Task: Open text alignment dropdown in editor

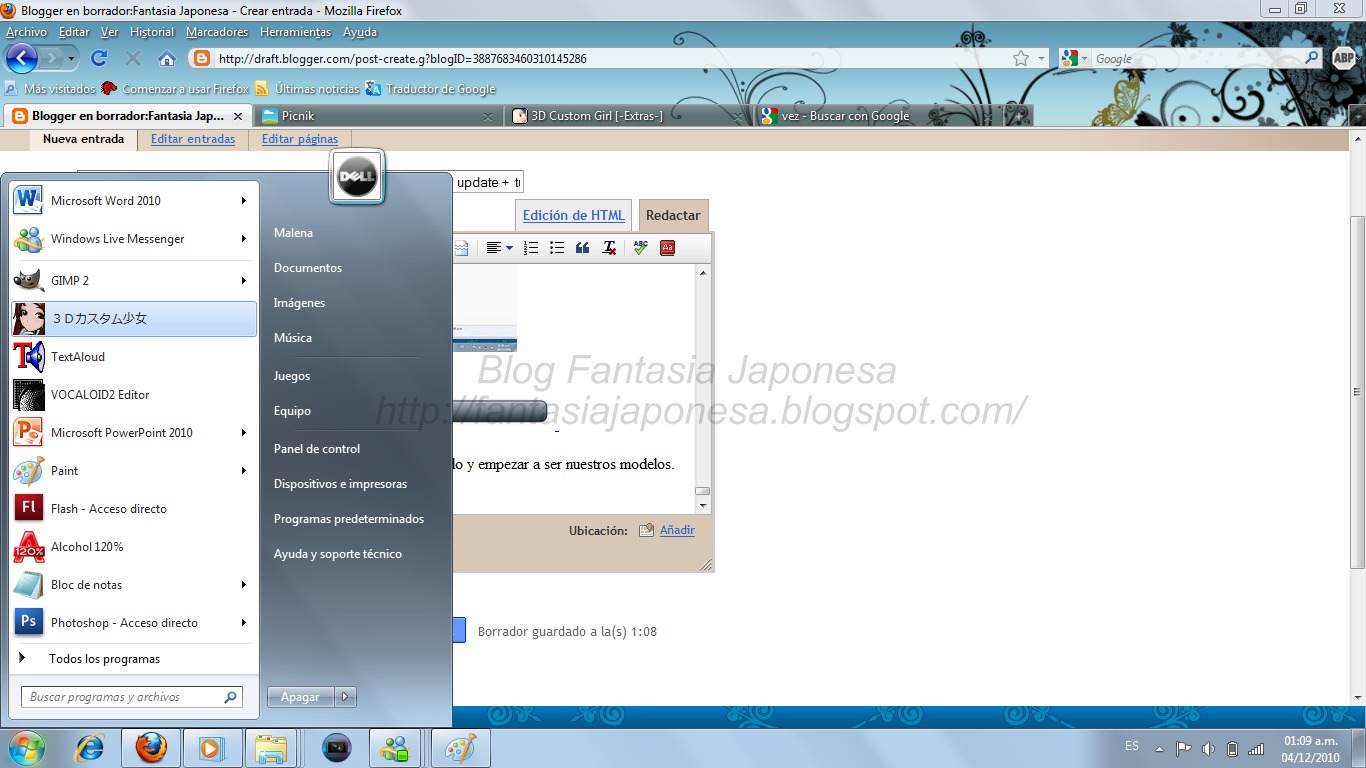Action: [x=499, y=248]
